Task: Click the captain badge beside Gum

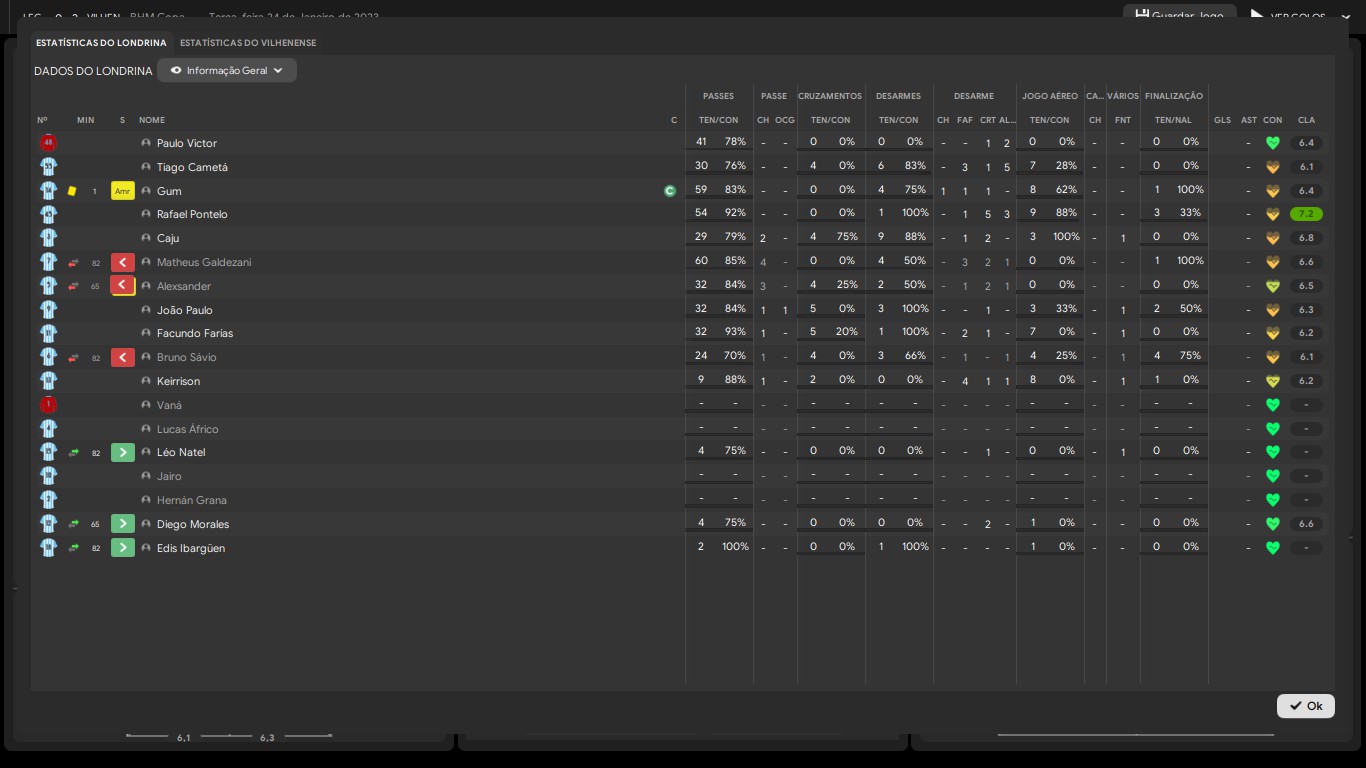Action: [x=670, y=191]
